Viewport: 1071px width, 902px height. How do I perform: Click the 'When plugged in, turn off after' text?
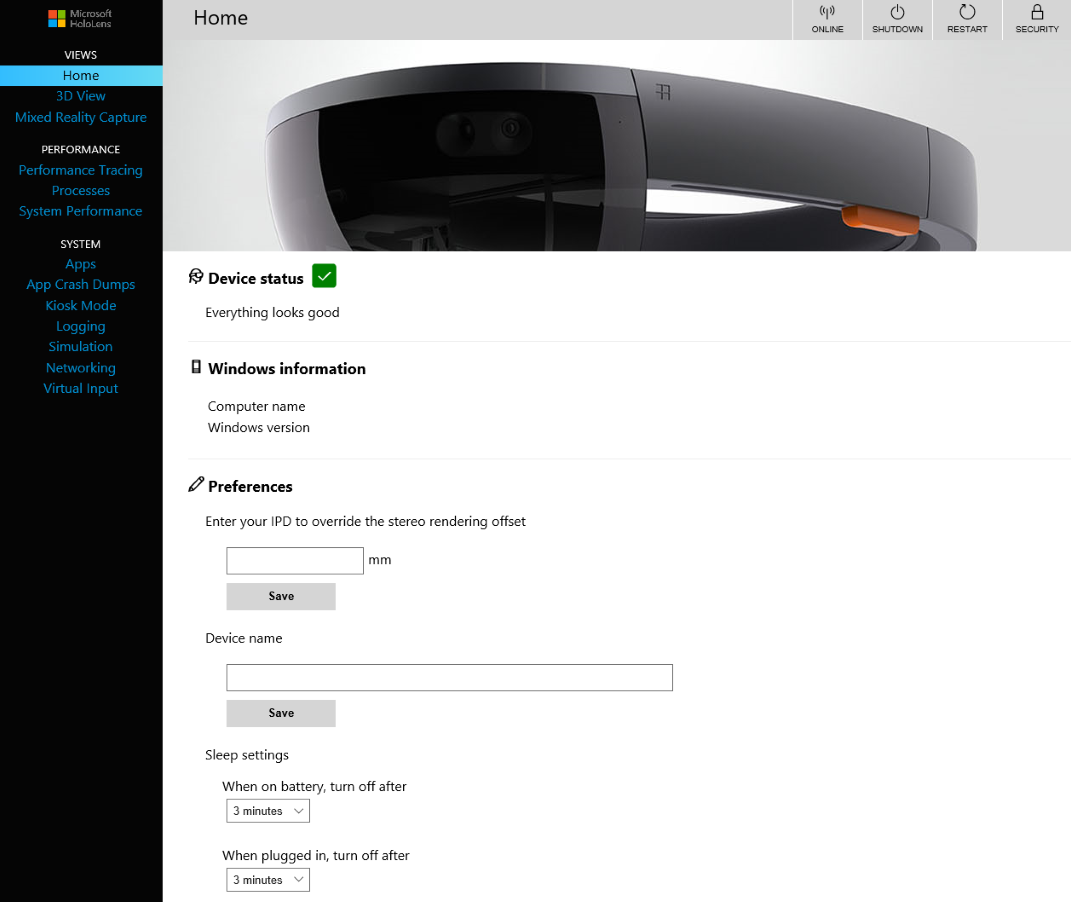pyautogui.click(x=316, y=856)
